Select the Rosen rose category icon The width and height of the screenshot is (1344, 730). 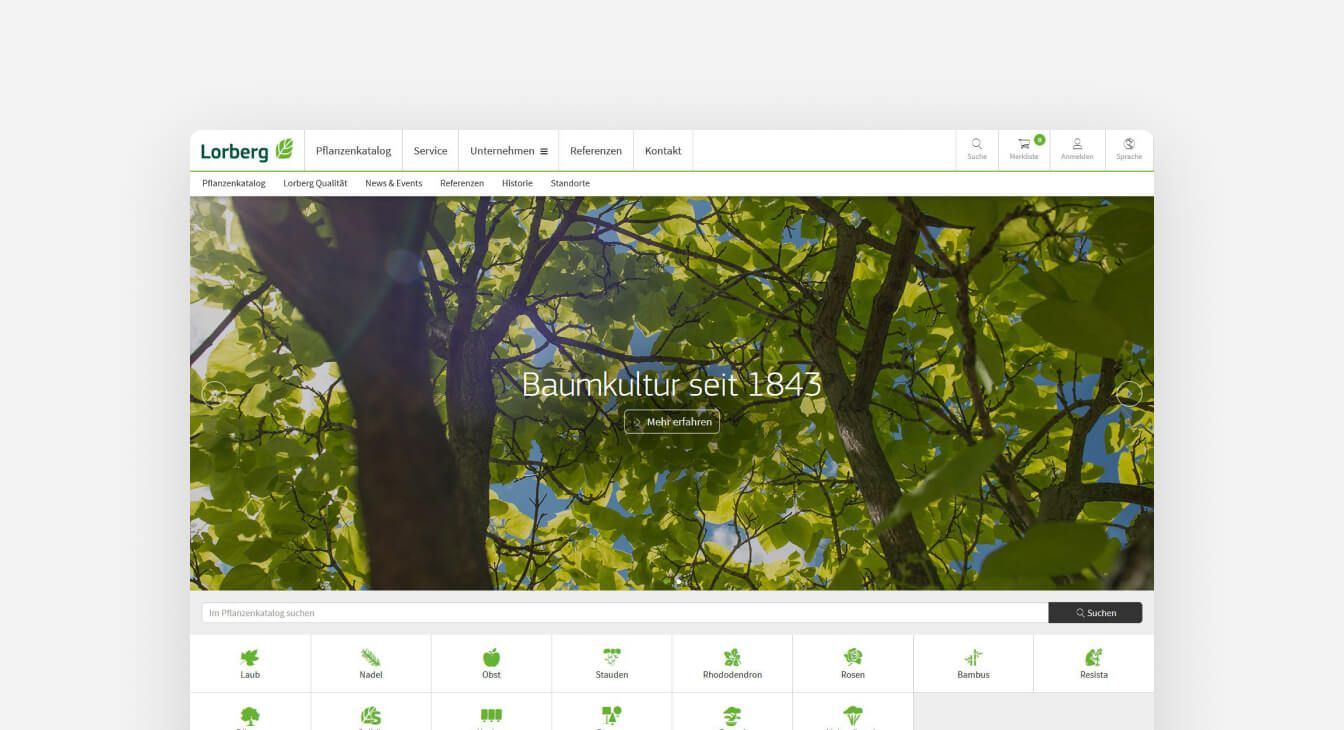click(853, 657)
